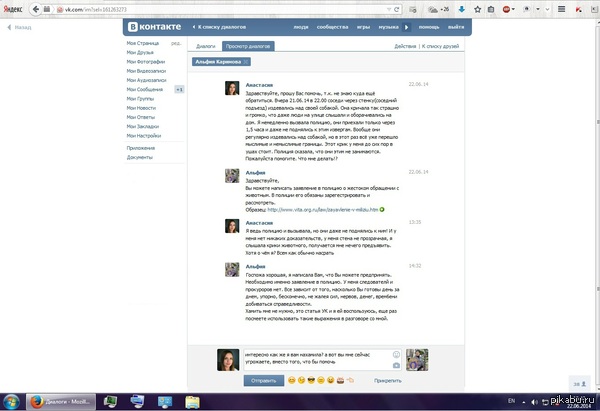The height and width of the screenshot is (411, 600).
Task: Open Мои Аудиозаписи in sidebar
Action: click(x=147, y=80)
